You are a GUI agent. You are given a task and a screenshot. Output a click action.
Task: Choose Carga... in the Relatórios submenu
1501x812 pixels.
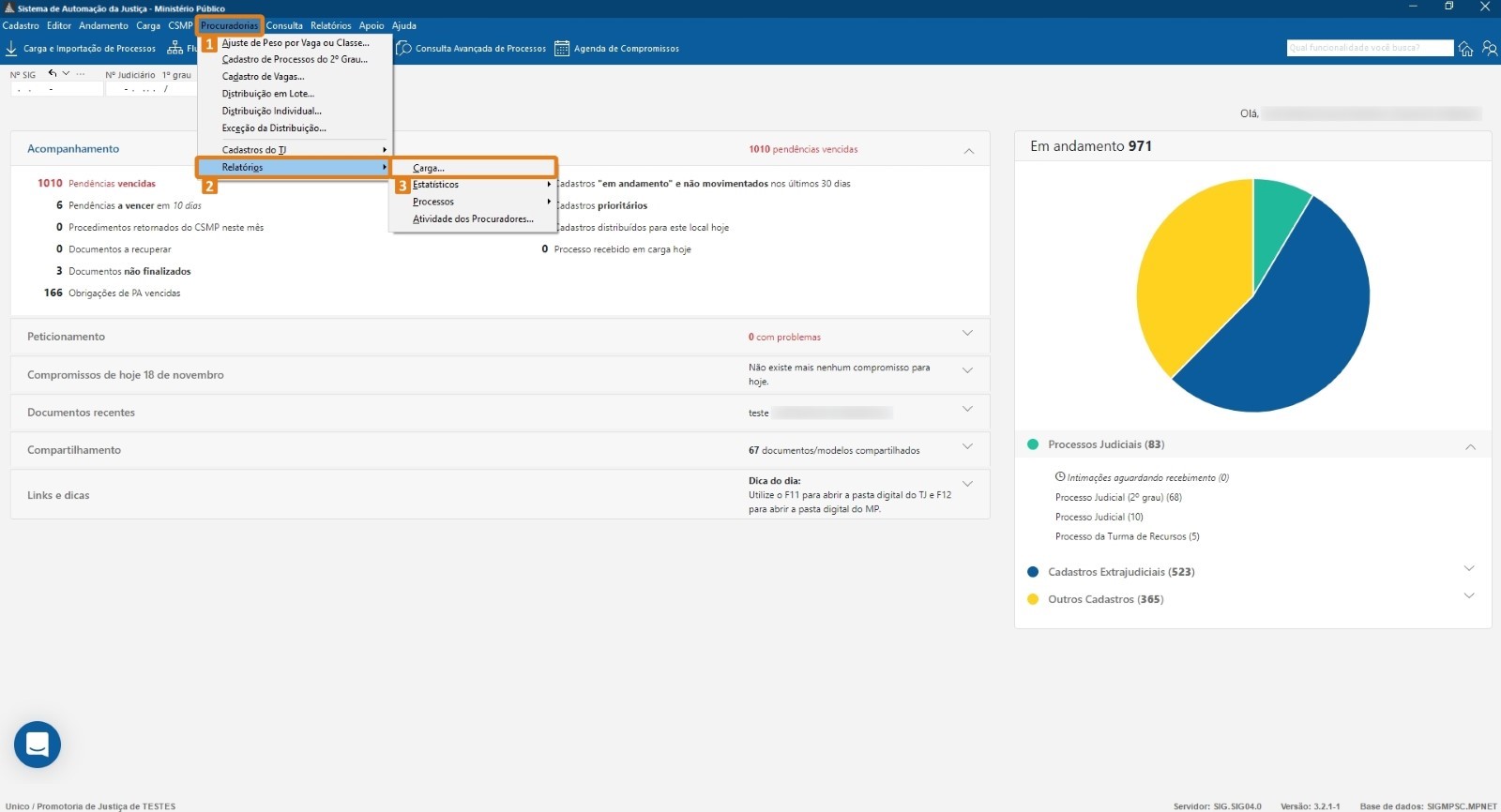[x=474, y=168]
